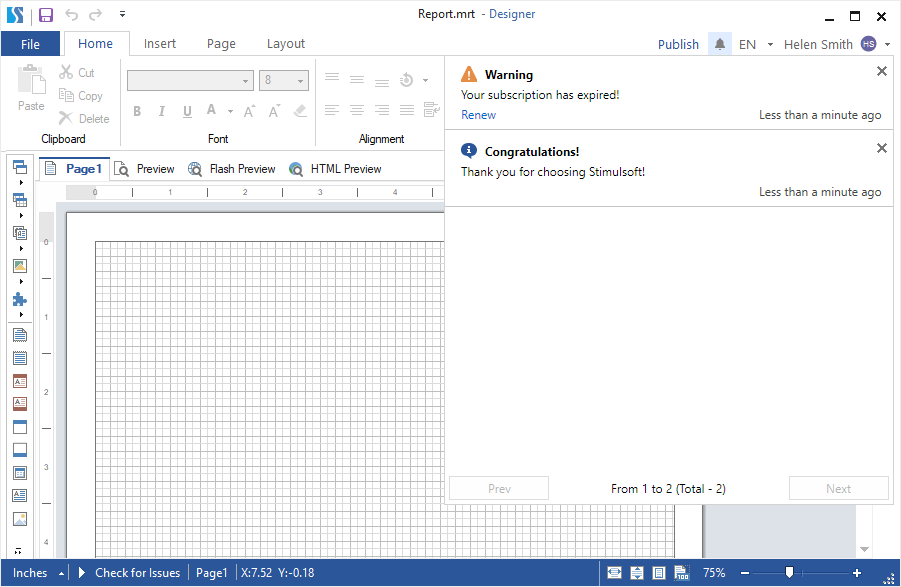Click the Shrink Font icon
Image resolution: width=901 pixels, height=587 pixels.
(x=275, y=111)
